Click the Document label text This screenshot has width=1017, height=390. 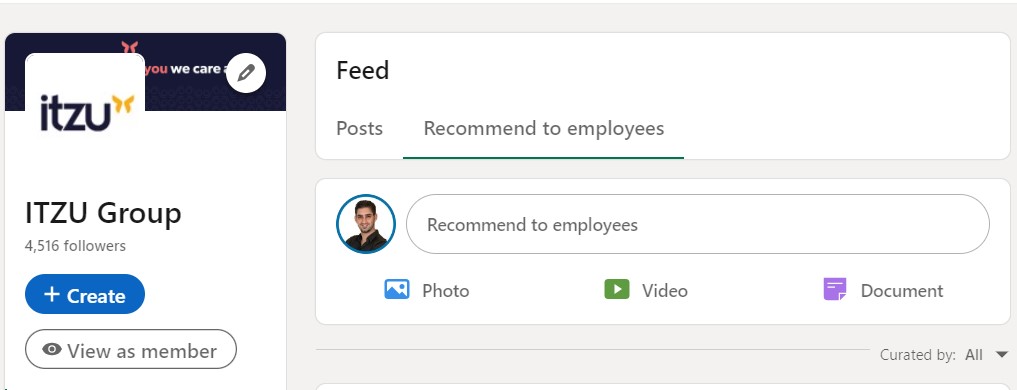pyautogui.click(x=902, y=291)
